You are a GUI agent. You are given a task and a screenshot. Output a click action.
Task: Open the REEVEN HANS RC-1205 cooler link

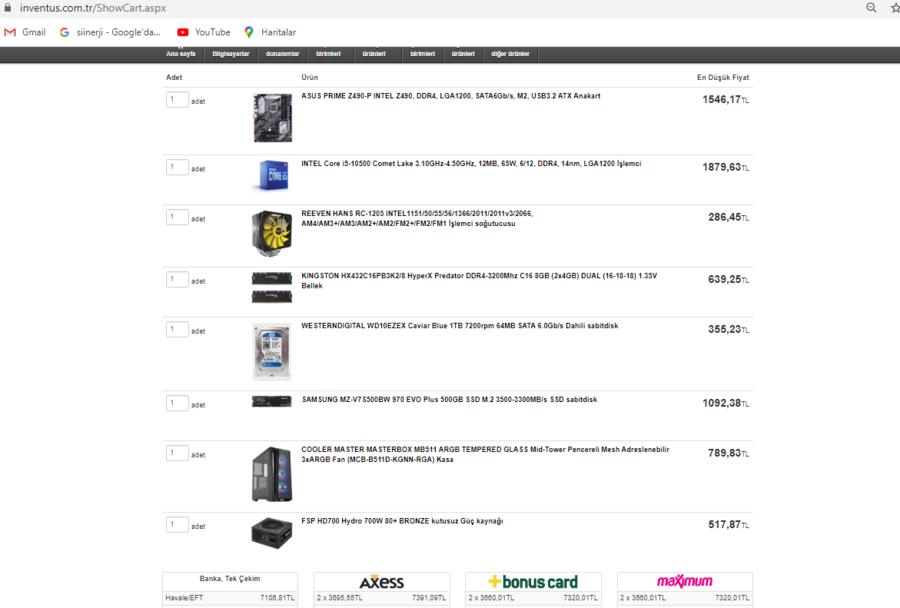tap(417, 219)
